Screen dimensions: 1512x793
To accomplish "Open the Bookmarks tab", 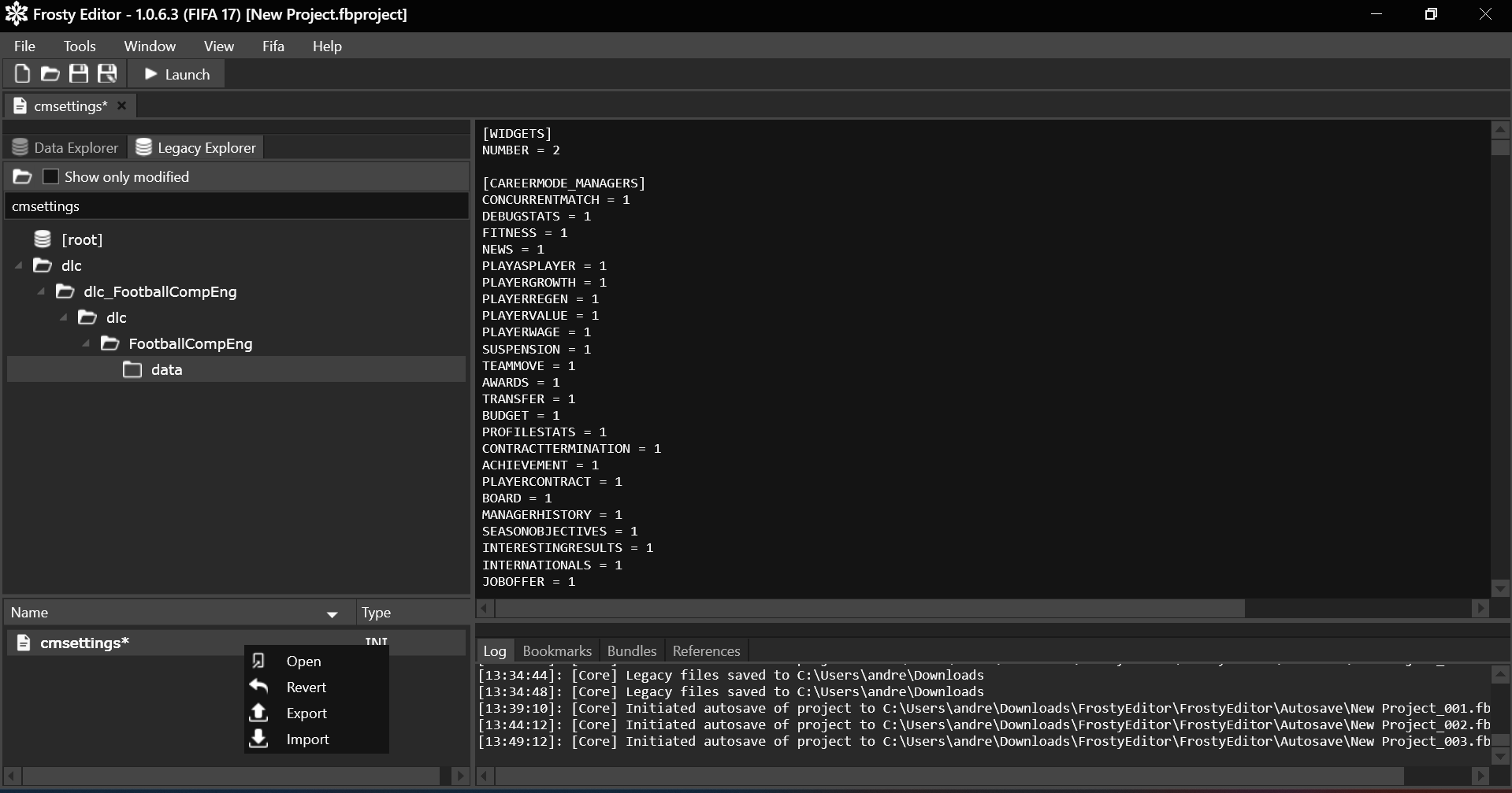I will (x=556, y=651).
